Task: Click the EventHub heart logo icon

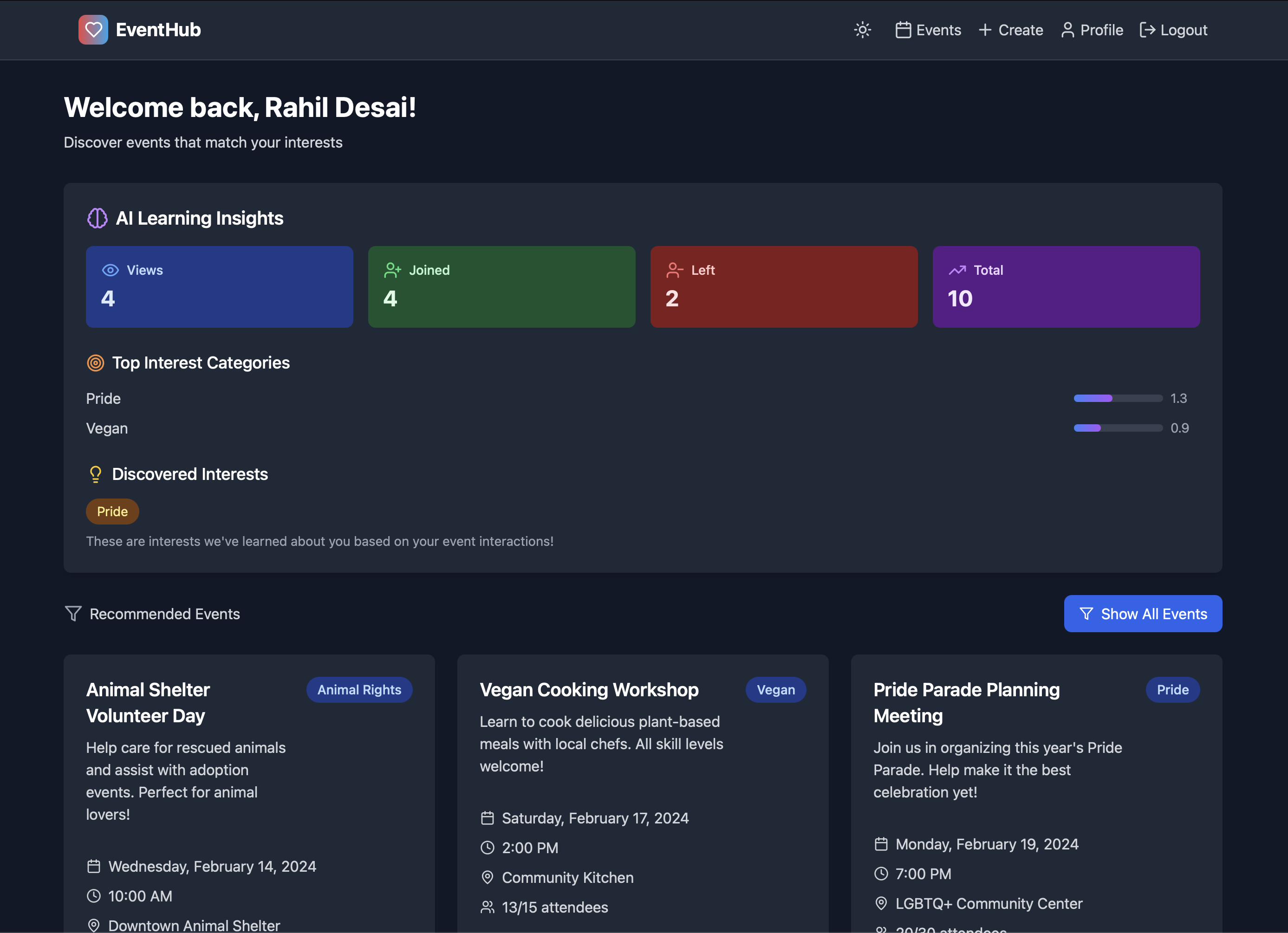Action: [93, 30]
